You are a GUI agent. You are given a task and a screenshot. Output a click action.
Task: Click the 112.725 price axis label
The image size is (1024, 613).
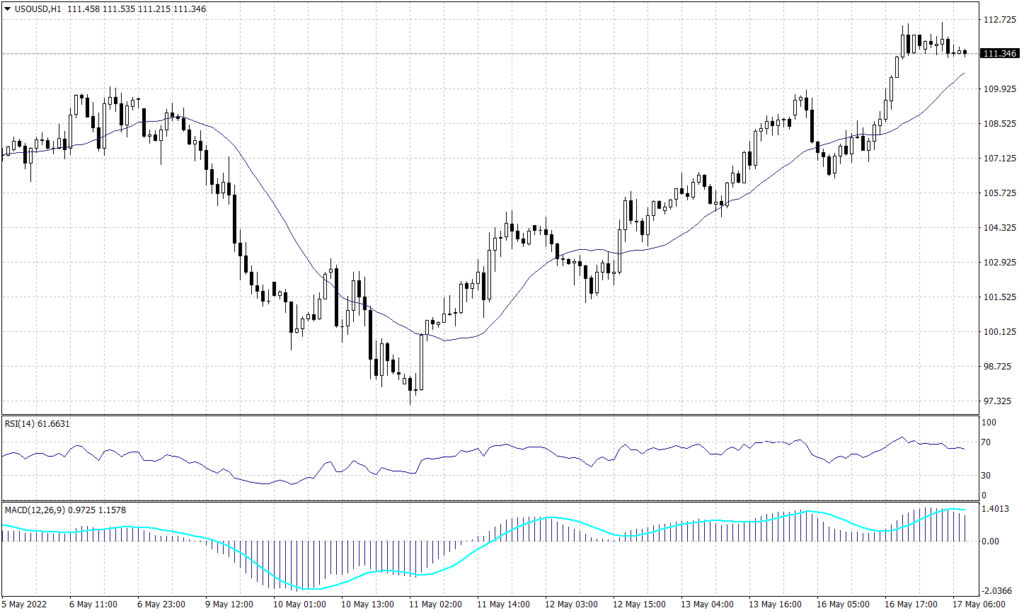pos(1000,19)
